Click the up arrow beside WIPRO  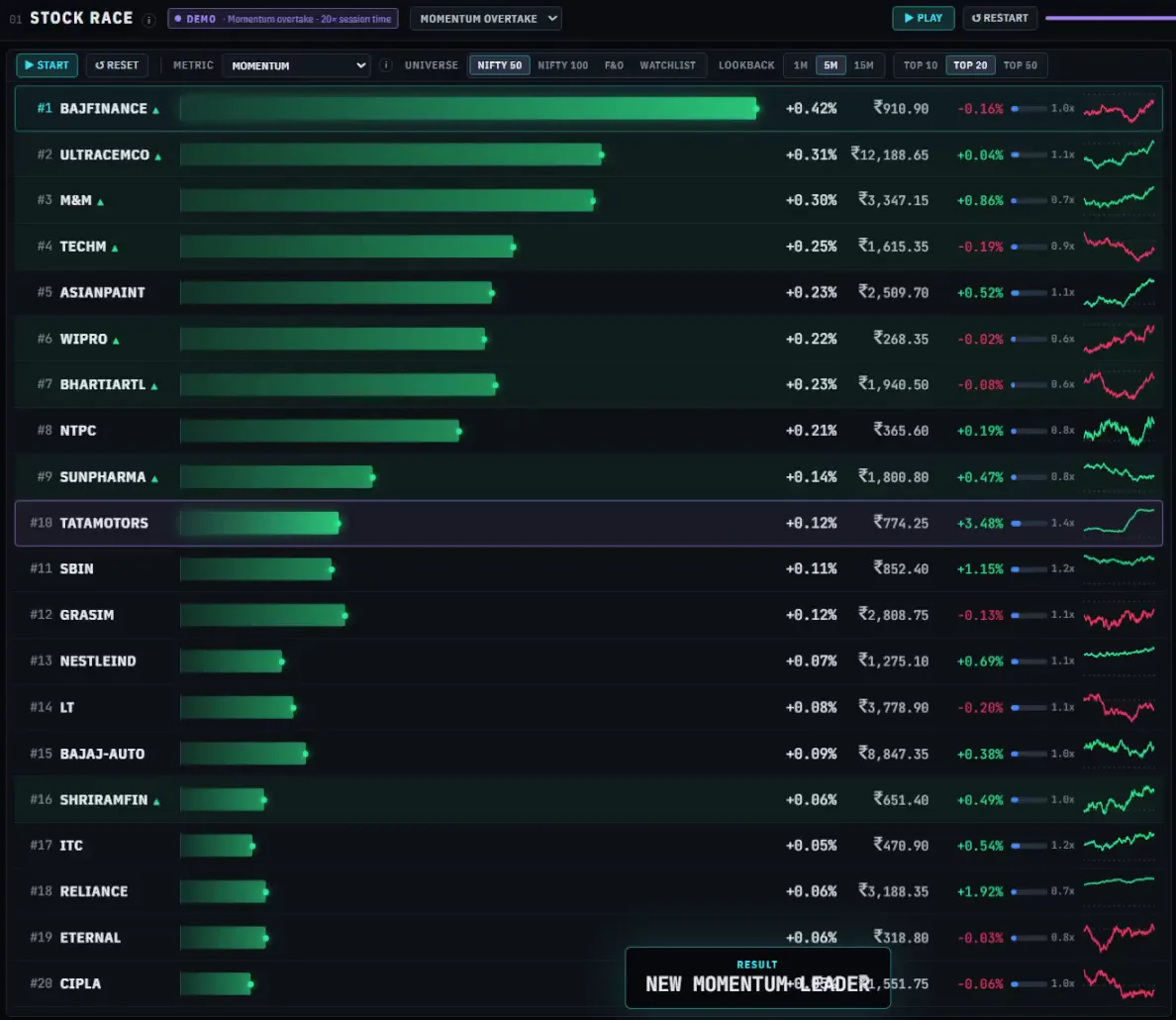coord(116,341)
